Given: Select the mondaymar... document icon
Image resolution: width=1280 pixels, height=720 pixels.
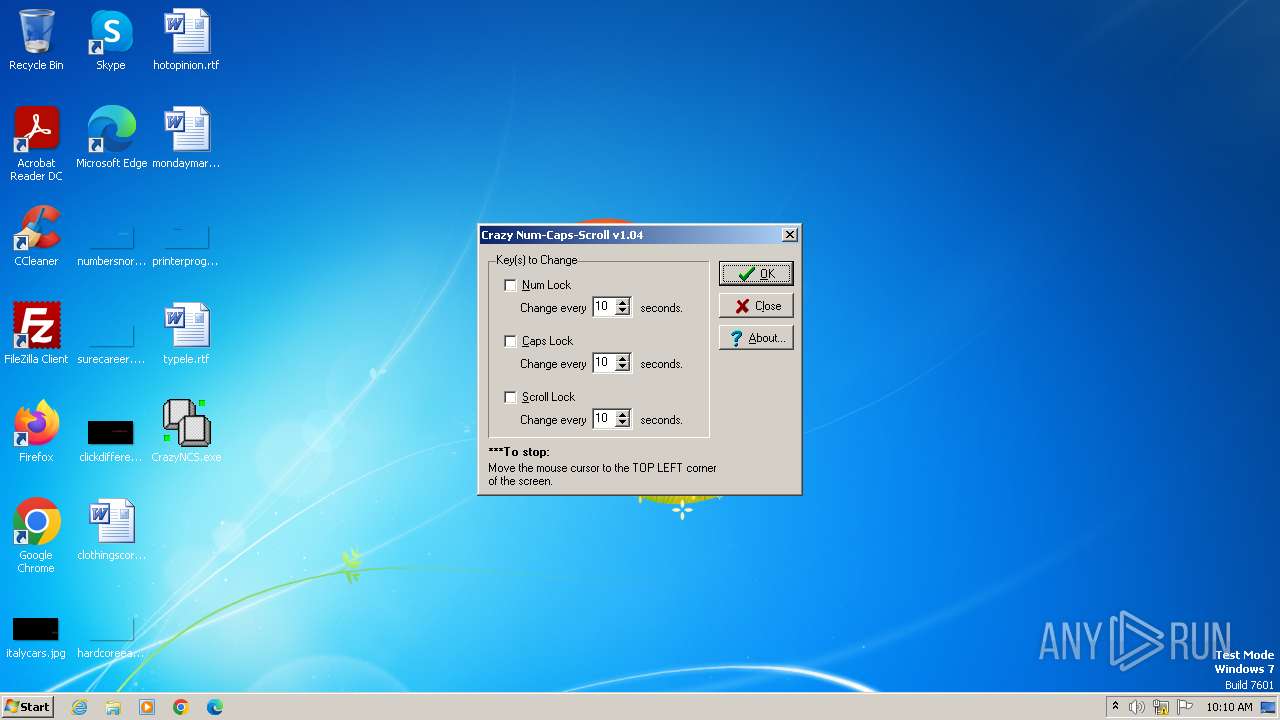Looking at the screenshot, I should tap(186, 138).
